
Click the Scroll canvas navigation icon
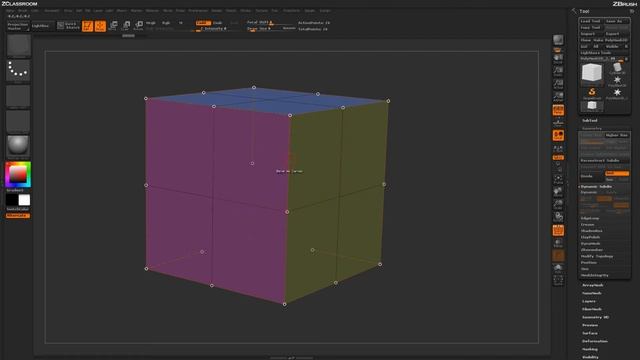558,59
